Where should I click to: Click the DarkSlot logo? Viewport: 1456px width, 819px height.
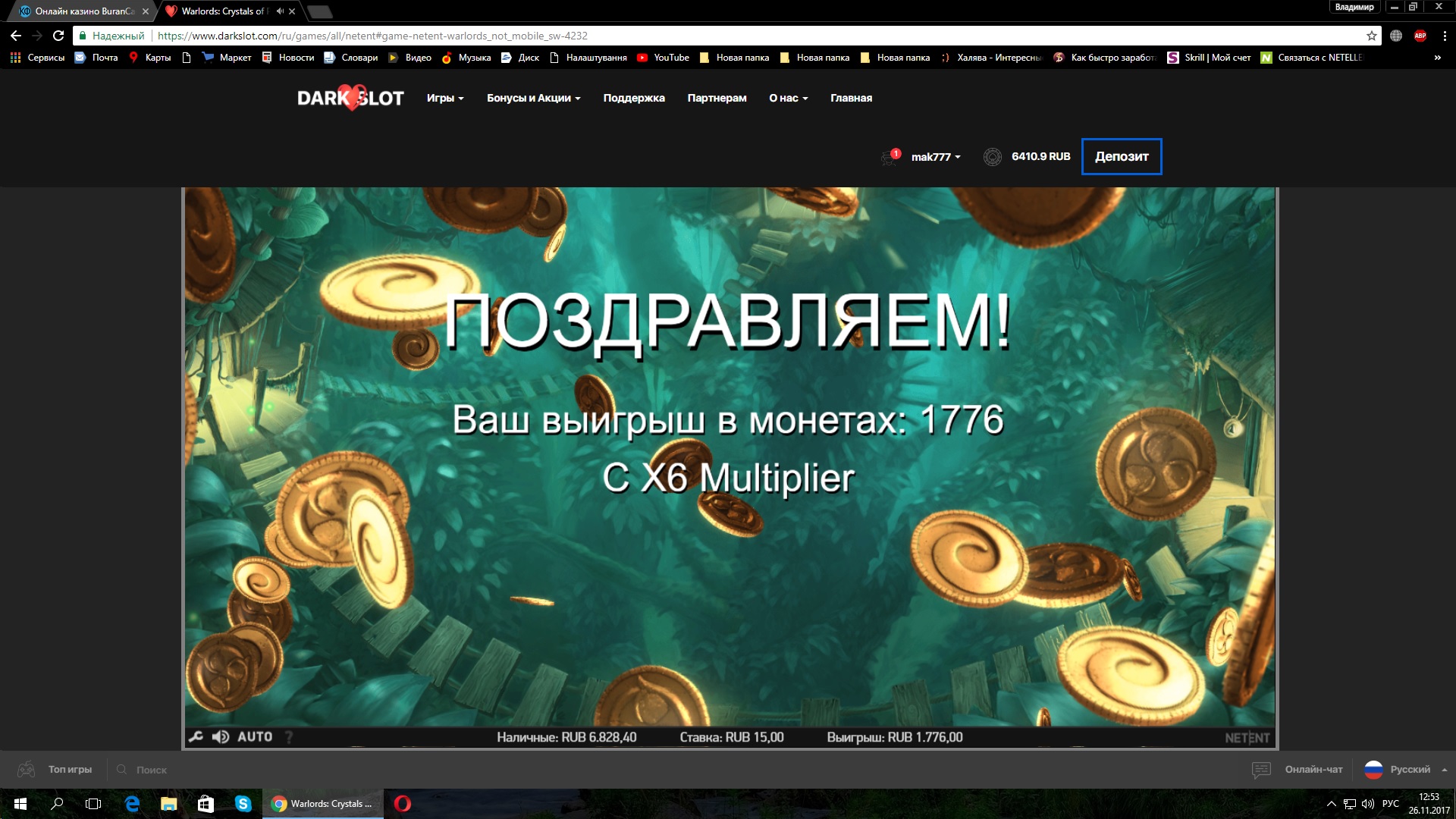(350, 98)
